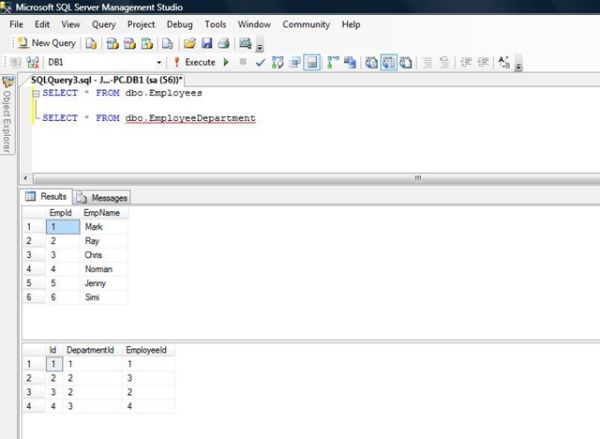
Task: Open the Project menu
Action: [141, 24]
